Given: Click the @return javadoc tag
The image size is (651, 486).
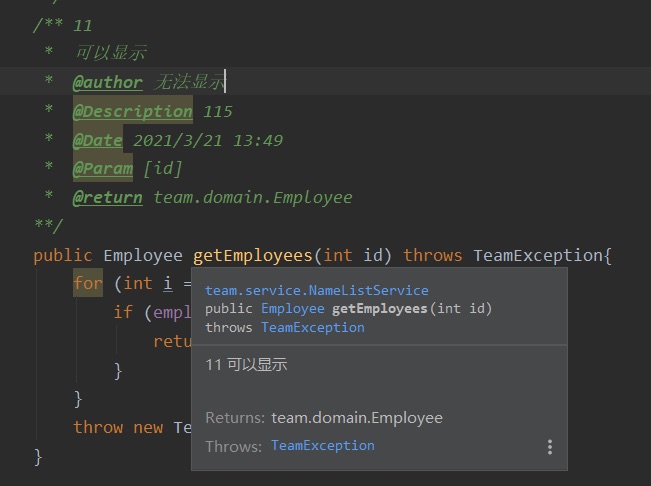Looking at the screenshot, I should 107,197.
